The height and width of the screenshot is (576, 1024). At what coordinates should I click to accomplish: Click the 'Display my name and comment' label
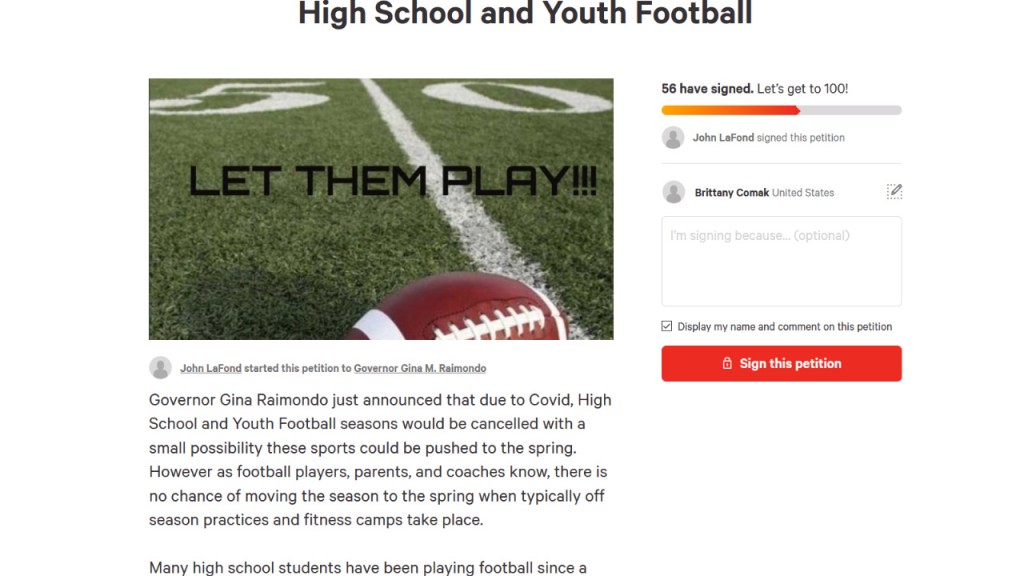[784, 327]
